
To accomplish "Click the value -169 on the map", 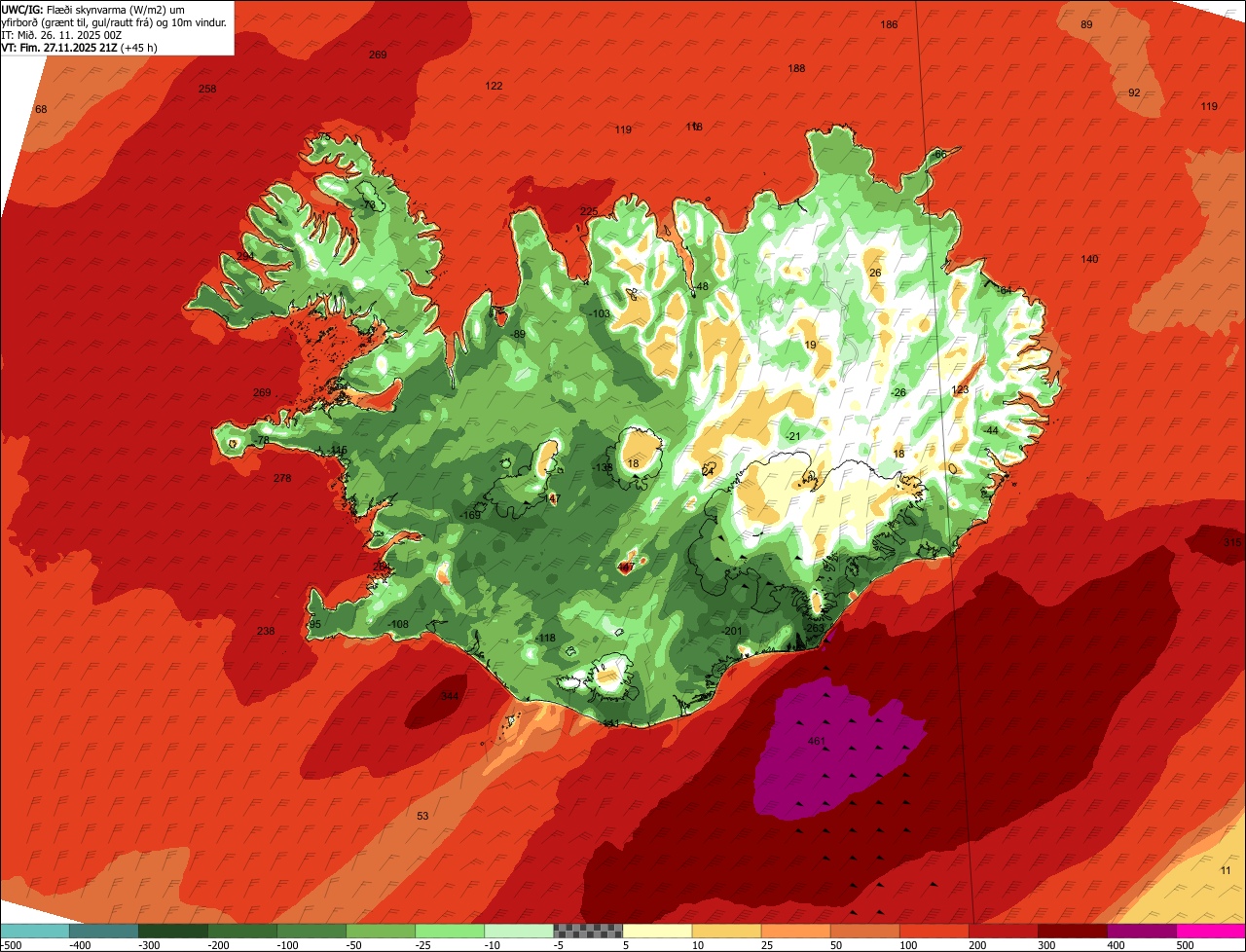I will 471,515.
